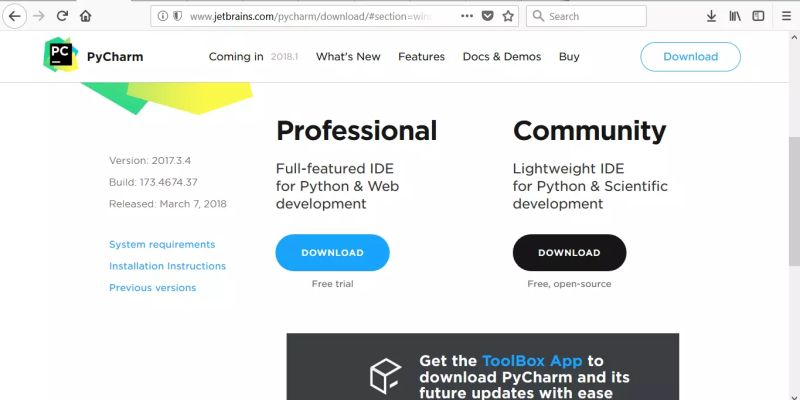Open the Features navigation item
Screen dimensions: 800x400
coord(421,57)
